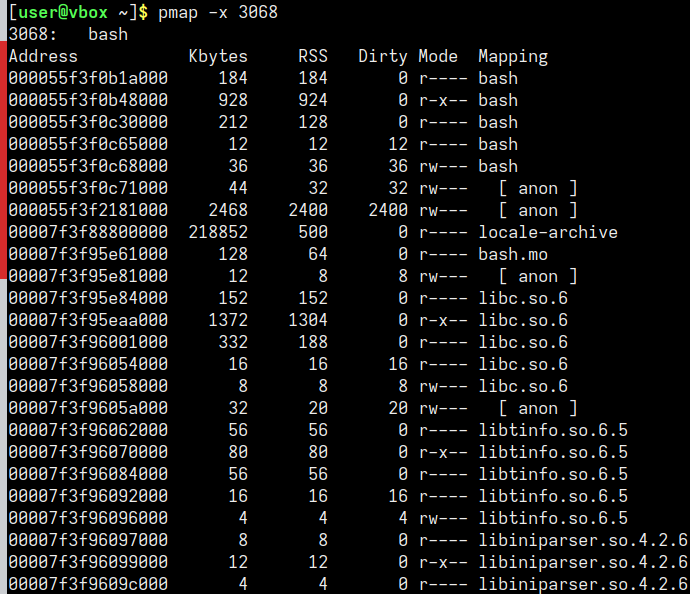The image size is (690, 594).
Task: Click the Mode column header
Action: [x=438, y=56]
